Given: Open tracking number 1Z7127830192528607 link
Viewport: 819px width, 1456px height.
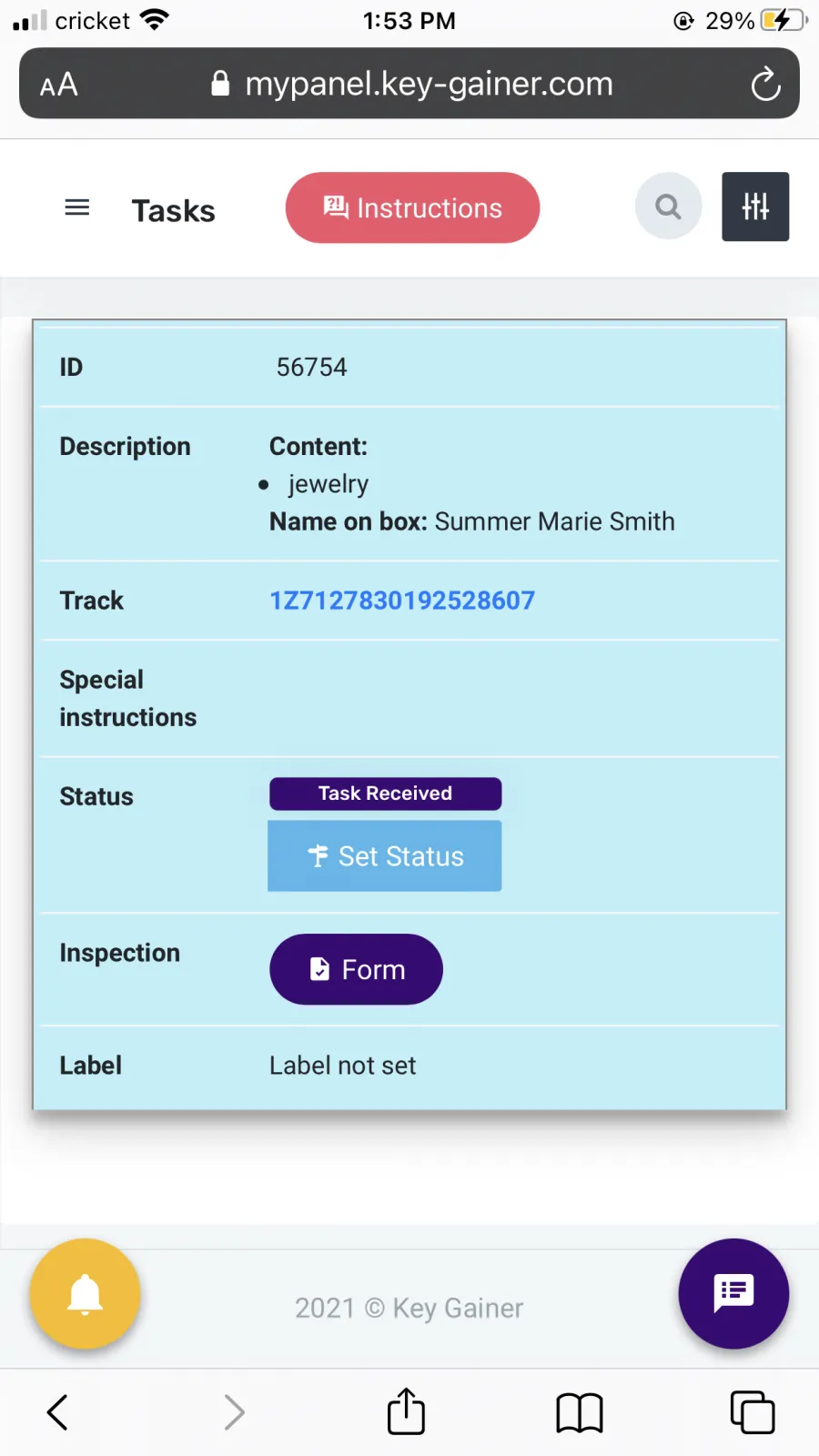Looking at the screenshot, I should (x=402, y=601).
